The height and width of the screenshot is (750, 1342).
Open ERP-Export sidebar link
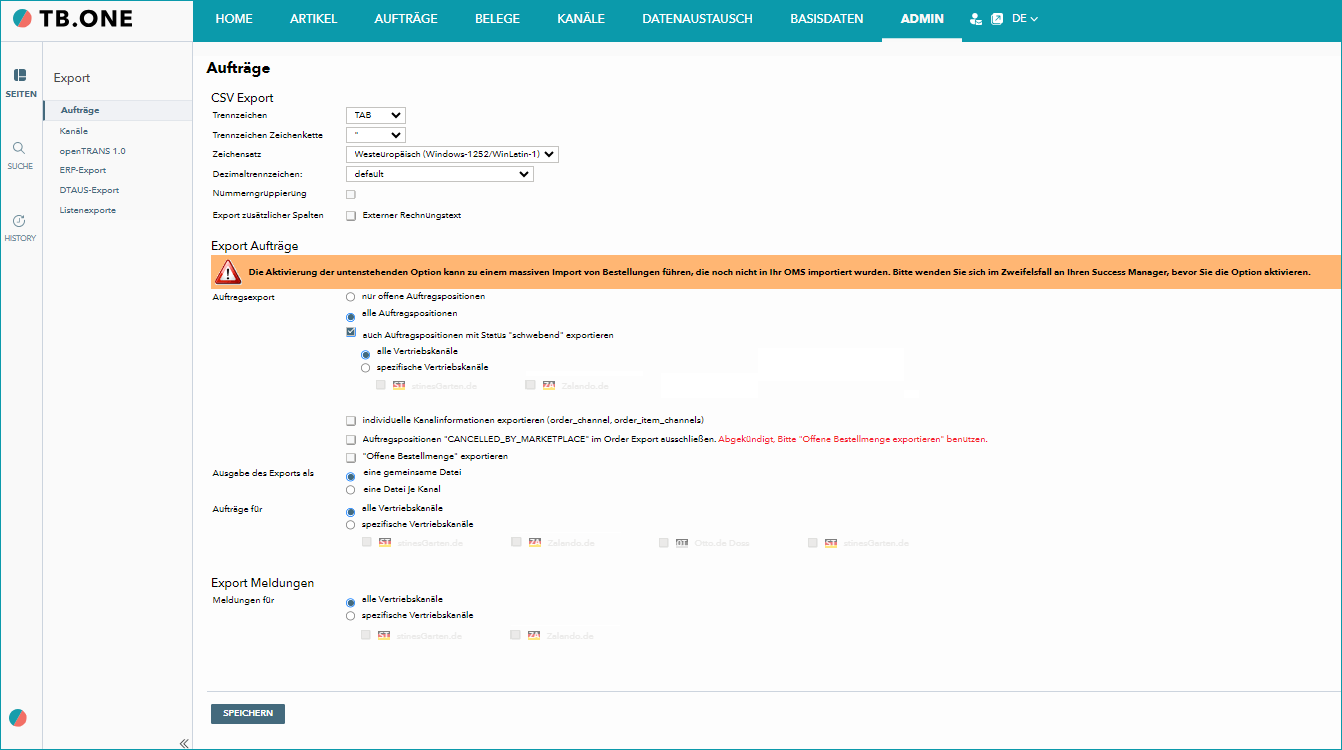pyautogui.click(x=82, y=170)
